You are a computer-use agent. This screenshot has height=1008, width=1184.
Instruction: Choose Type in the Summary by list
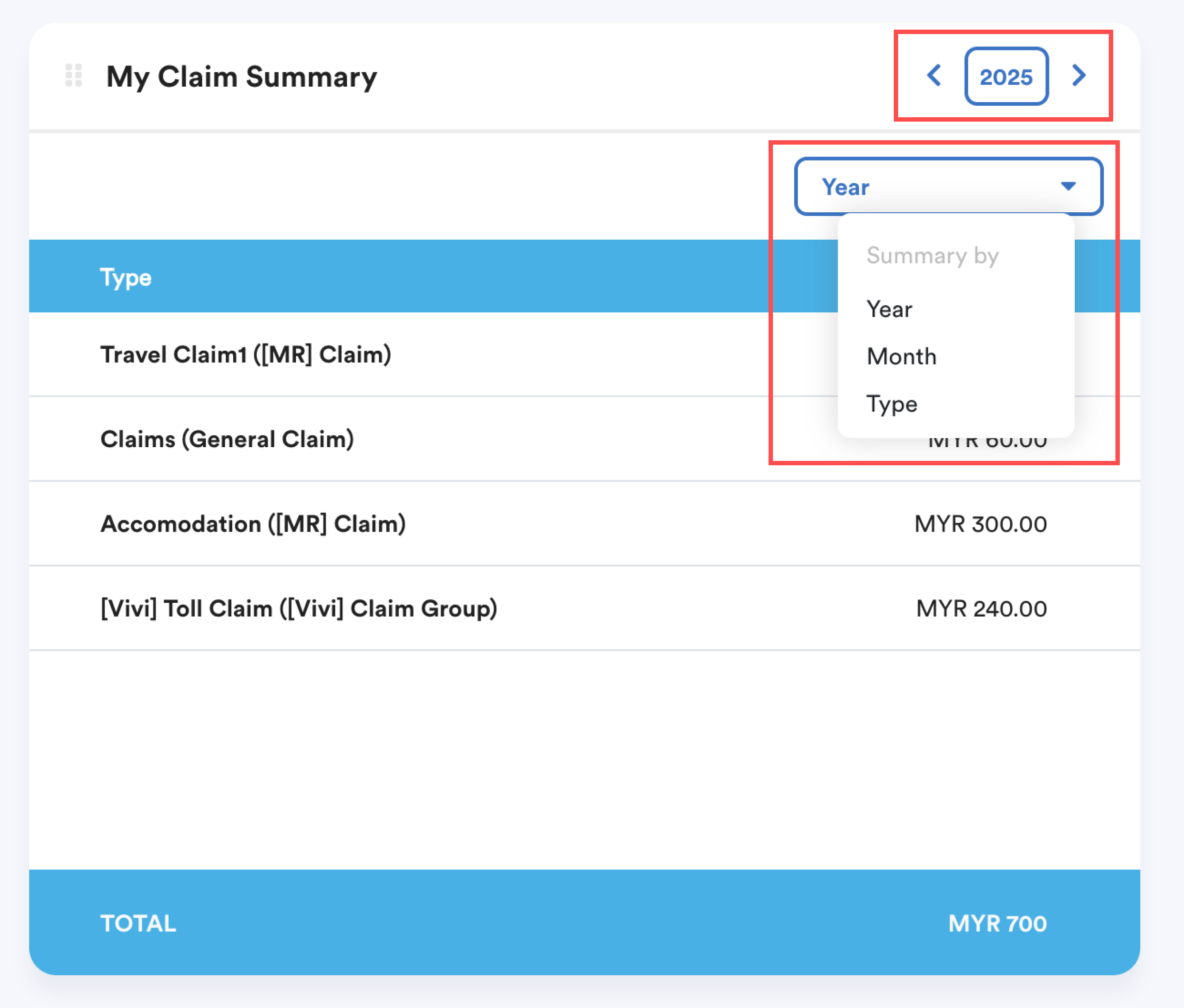[892, 404]
